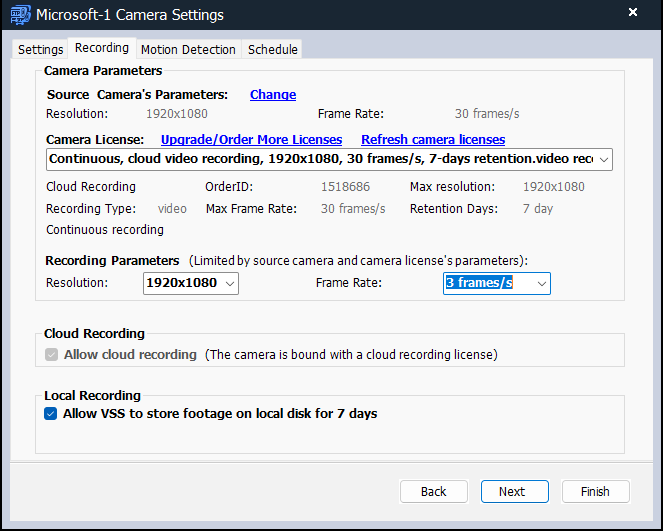
Task: Click Refresh camera licenses link
Action: tap(432, 140)
